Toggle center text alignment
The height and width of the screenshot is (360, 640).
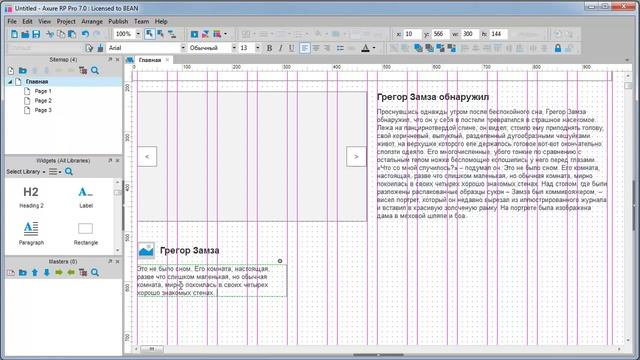316,48
